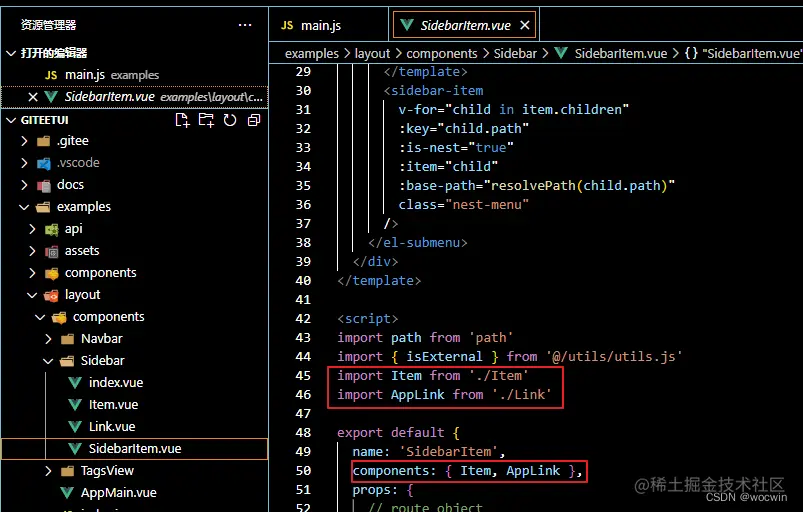Screen dimensions: 803x512
Task: Click line number 45 in the gutter
Action: point(303,376)
